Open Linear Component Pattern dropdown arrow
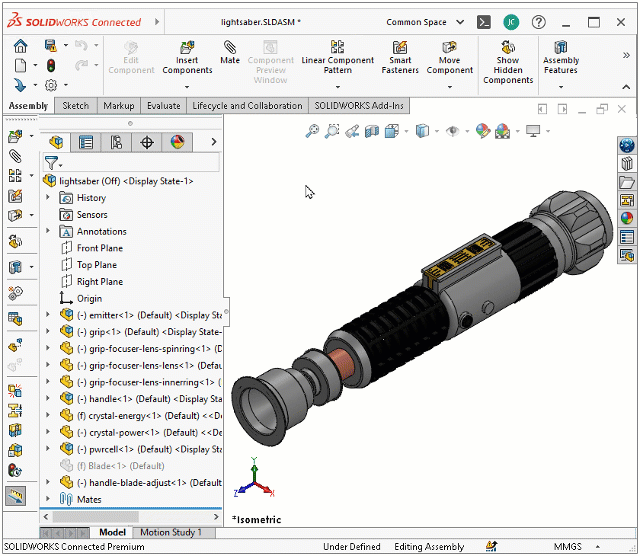Screen dimensions: 640x556 338,87
